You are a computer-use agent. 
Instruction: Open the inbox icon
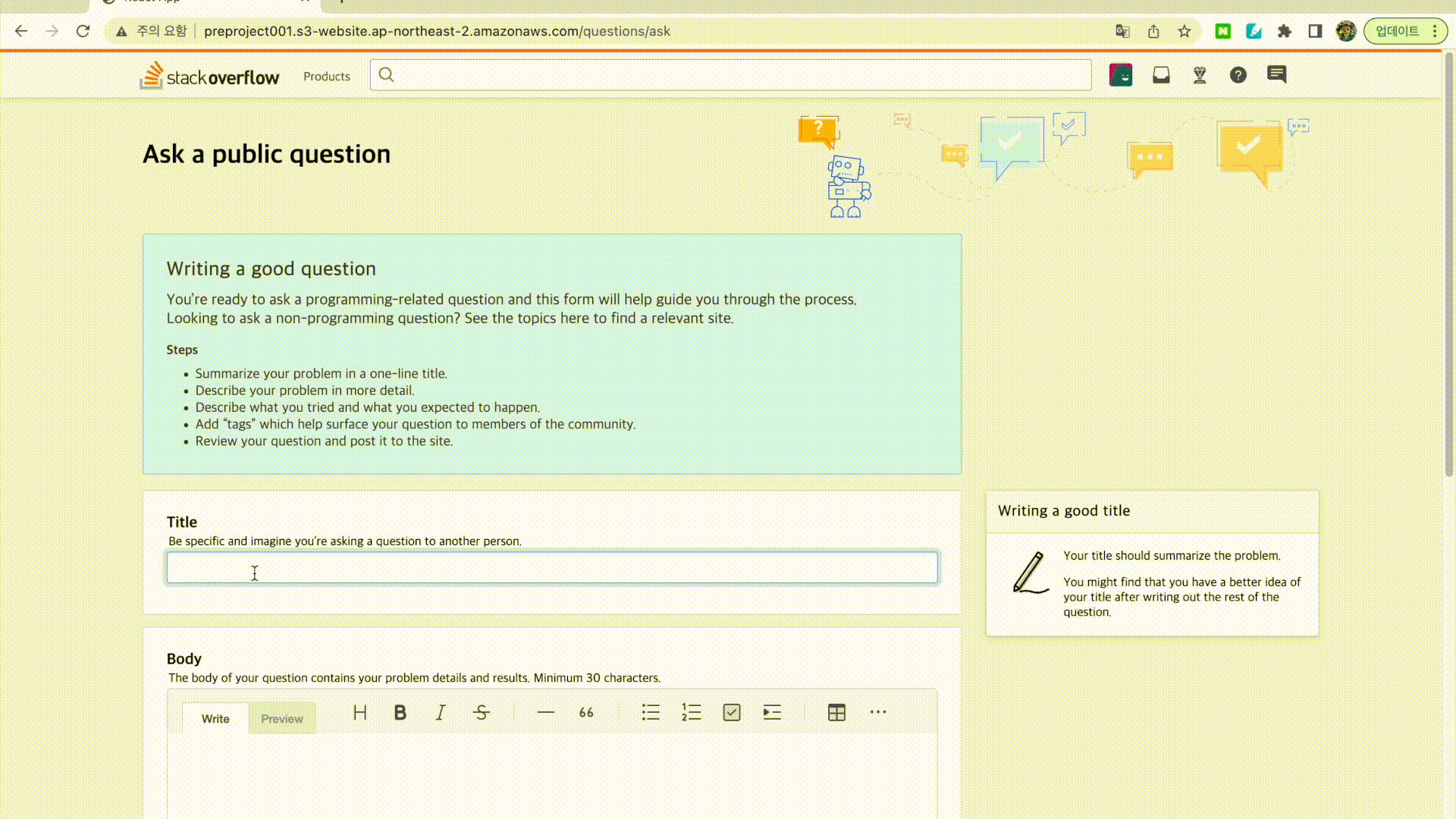pos(1161,75)
